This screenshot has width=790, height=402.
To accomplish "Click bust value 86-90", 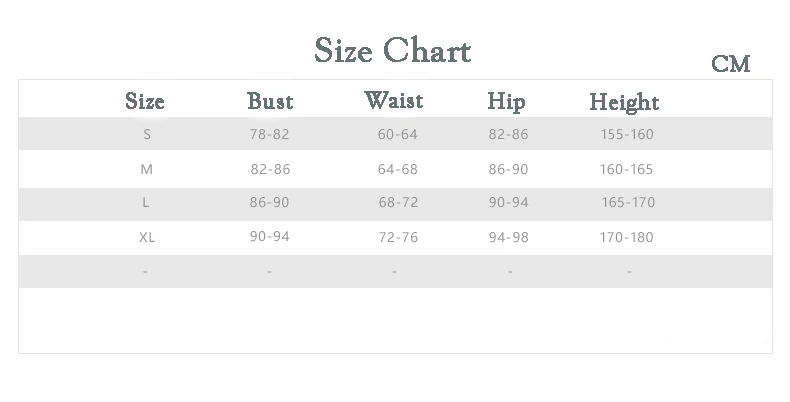I will pyautogui.click(x=269, y=202).
